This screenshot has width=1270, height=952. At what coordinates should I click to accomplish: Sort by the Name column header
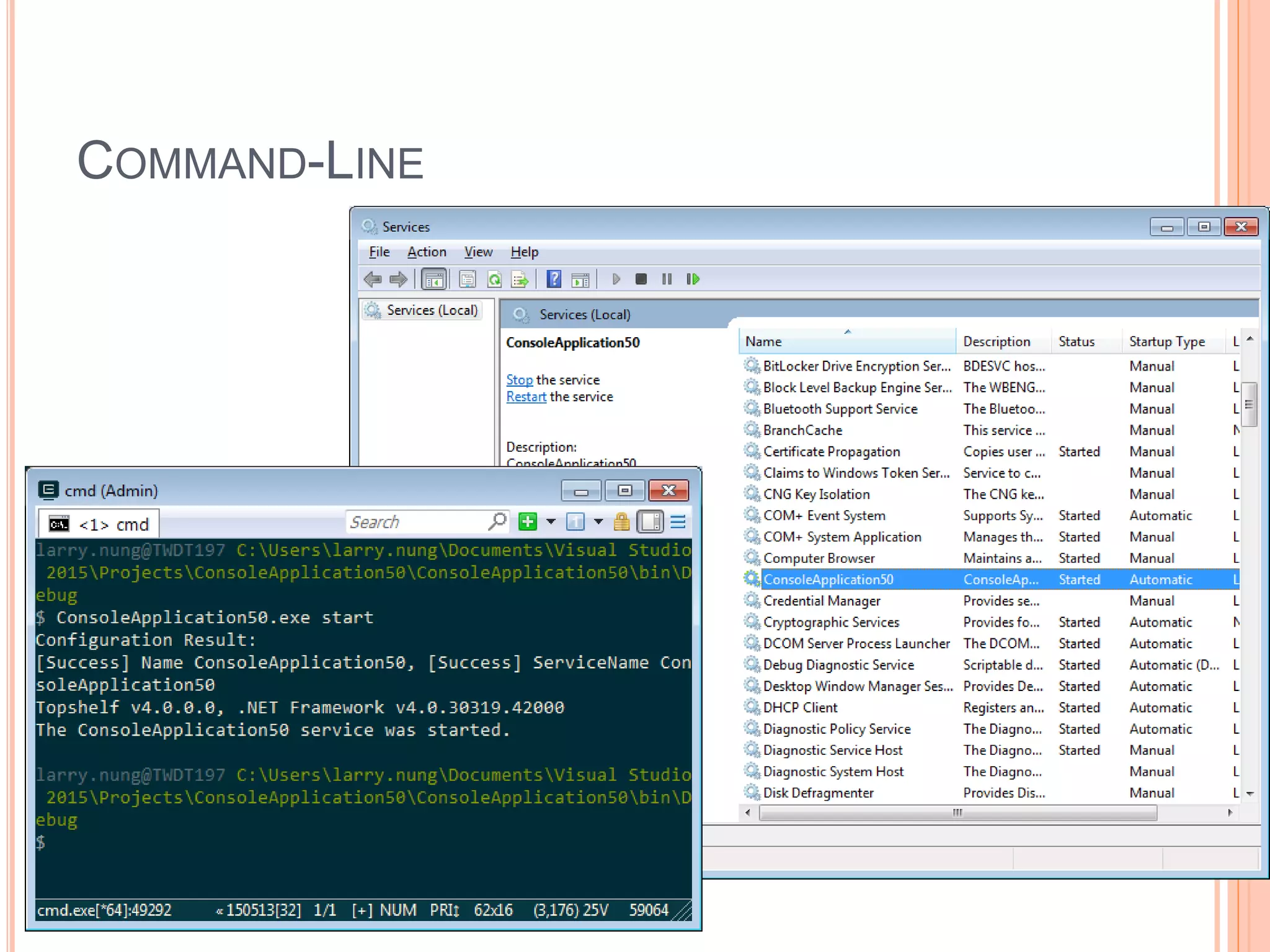pos(848,342)
